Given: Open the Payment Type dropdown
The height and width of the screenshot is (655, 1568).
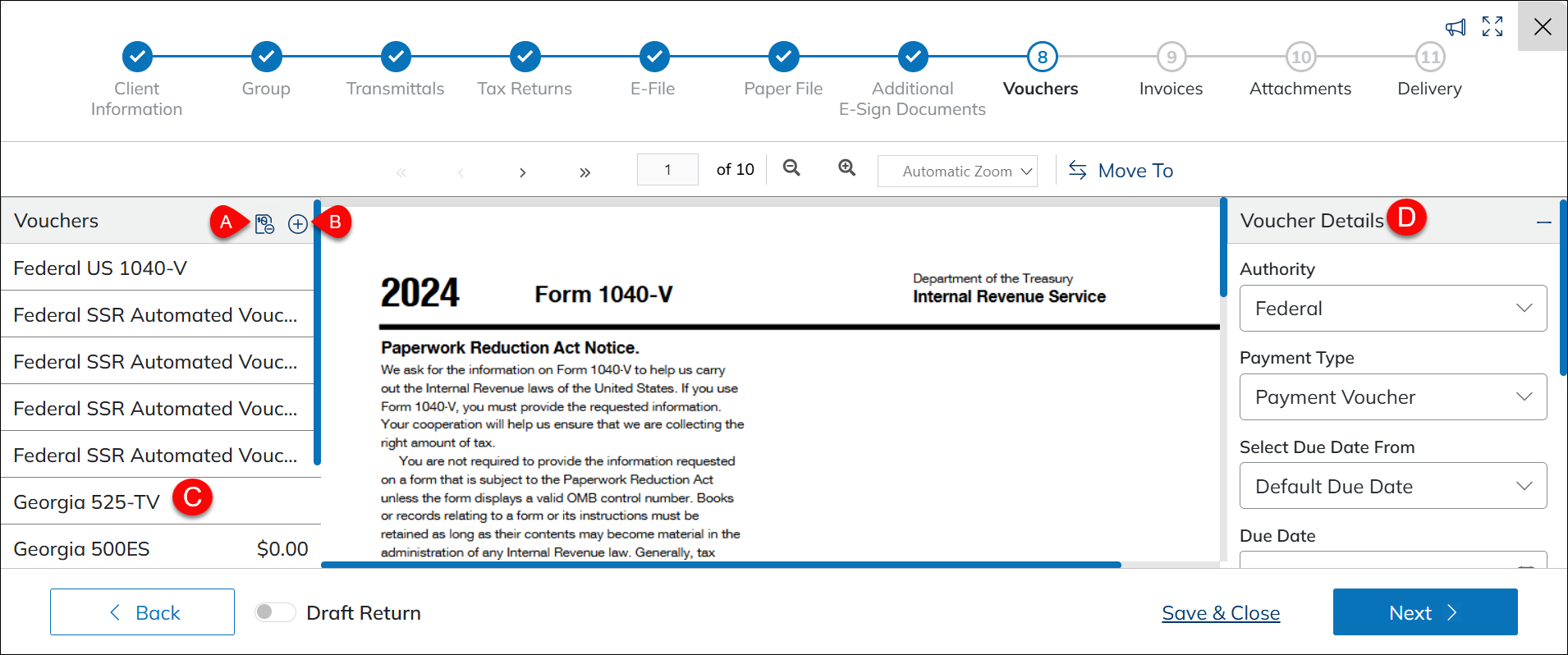Looking at the screenshot, I should tap(1392, 397).
